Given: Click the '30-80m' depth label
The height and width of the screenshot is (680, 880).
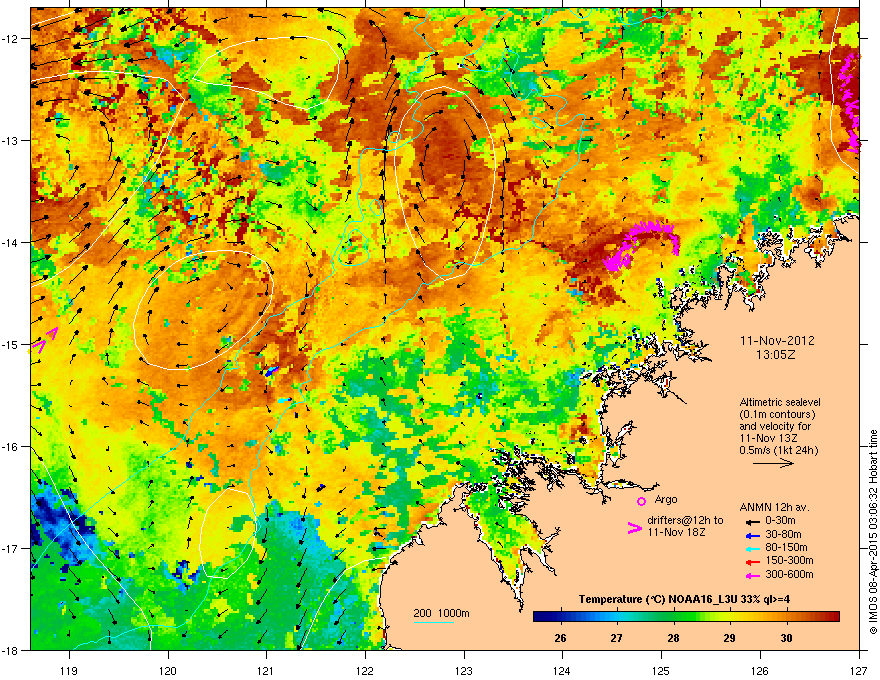Looking at the screenshot, I should 783,534.
